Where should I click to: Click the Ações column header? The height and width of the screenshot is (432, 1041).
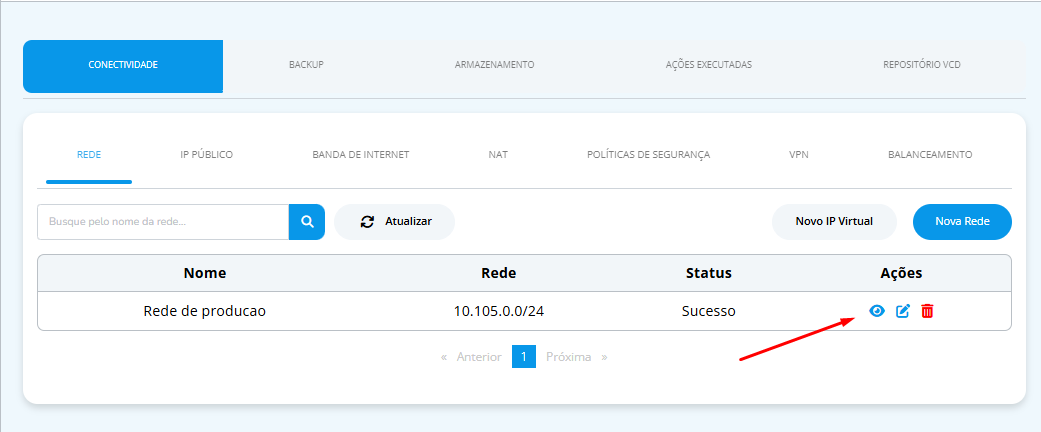901,273
